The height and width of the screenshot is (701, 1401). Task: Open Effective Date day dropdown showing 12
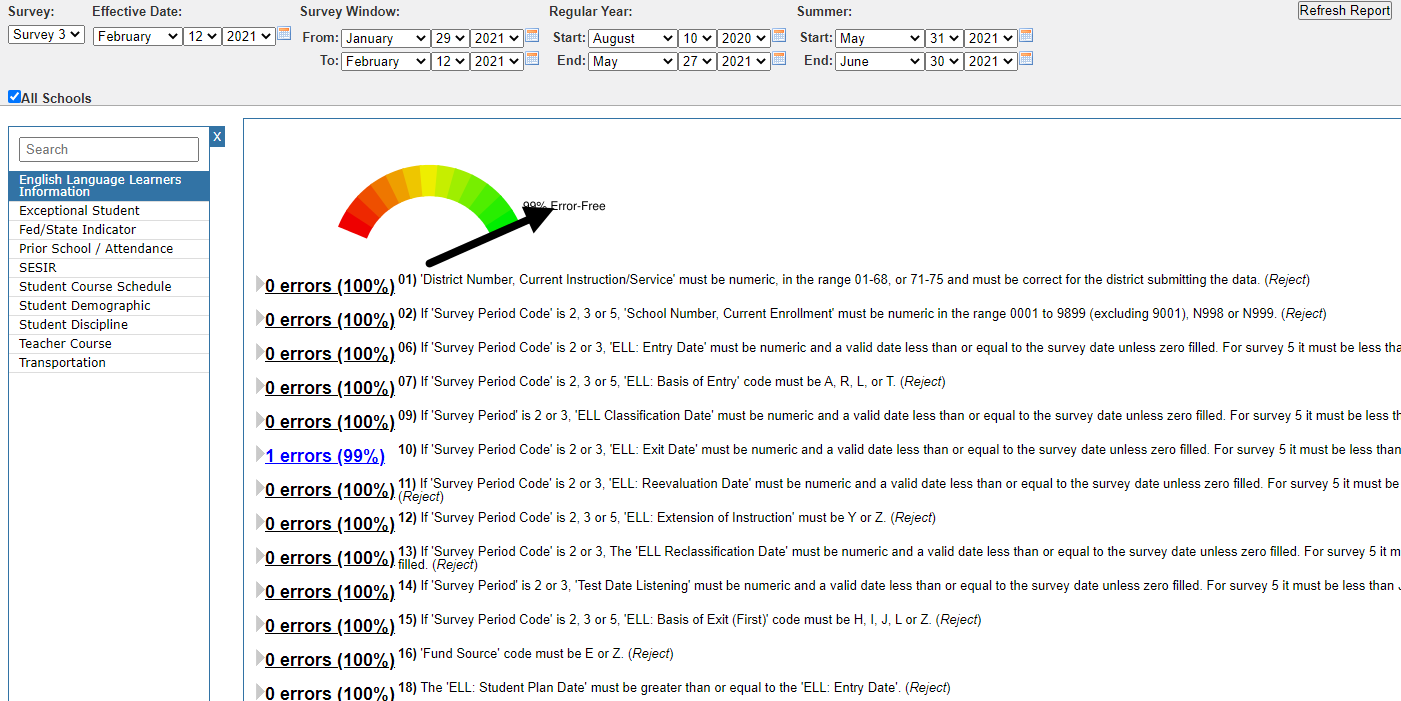(x=202, y=36)
